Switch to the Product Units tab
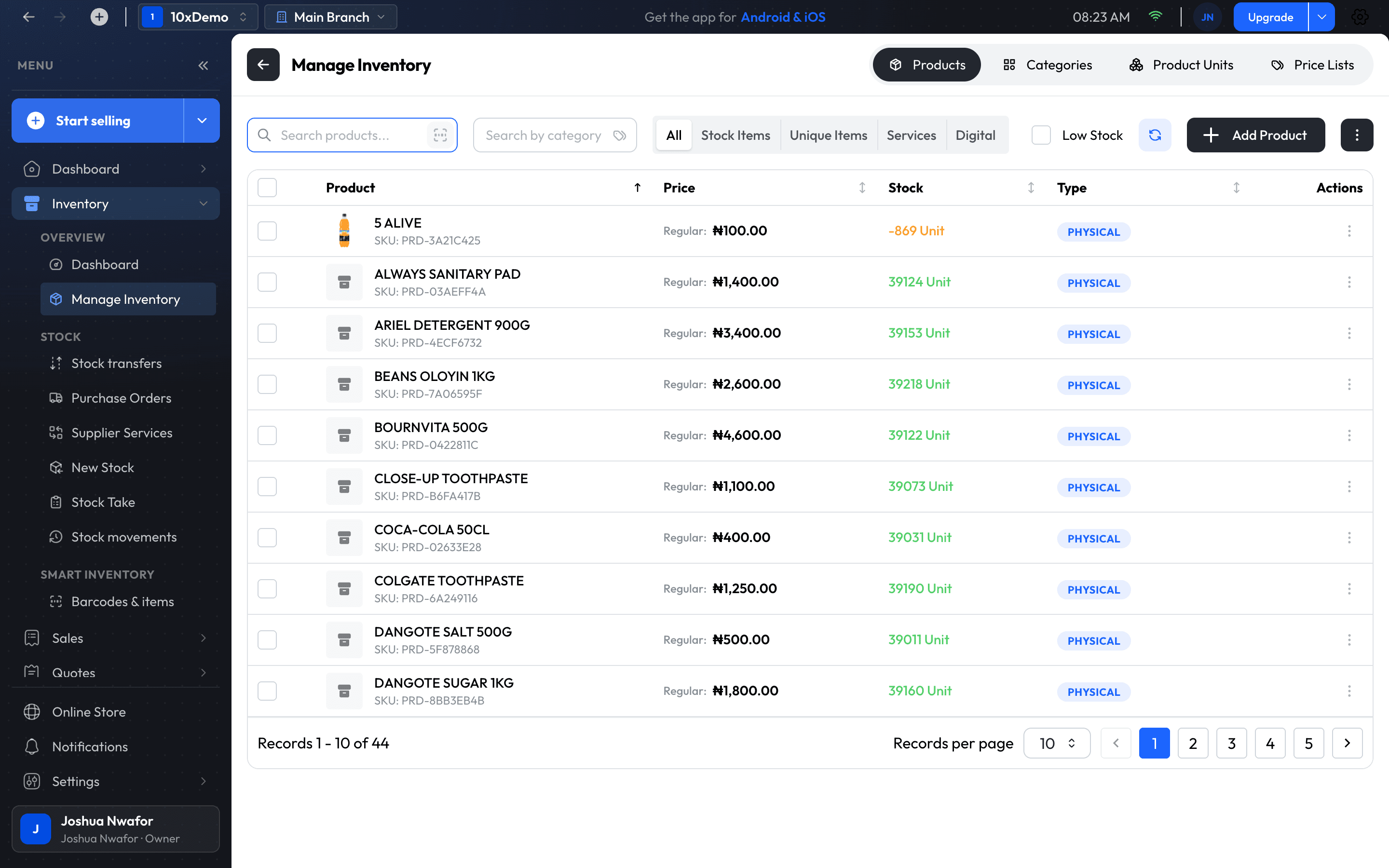 coord(1181,65)
